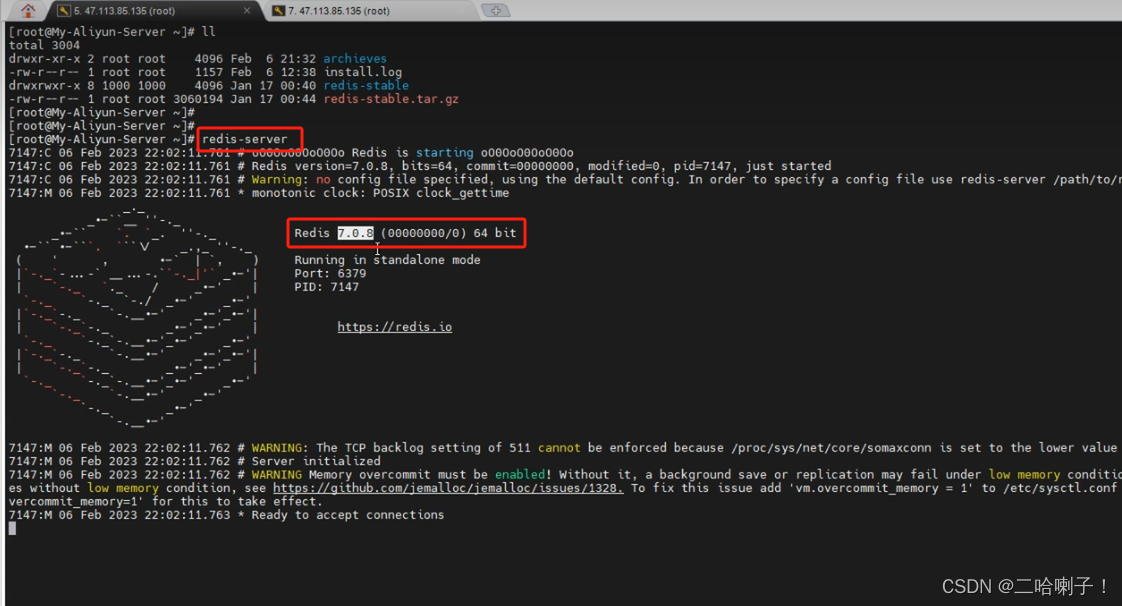
Task: Click the yellow 'Warning:' word in config line
Action: (280, 180)
